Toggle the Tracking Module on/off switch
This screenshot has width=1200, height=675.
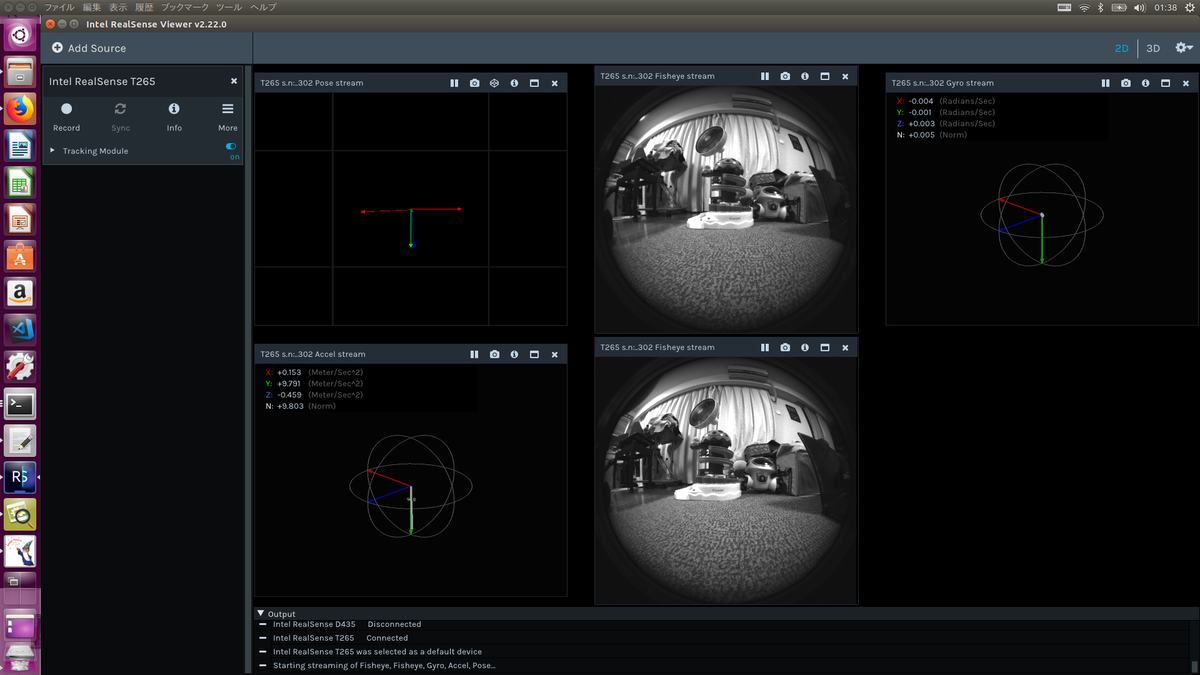(x=231, y=146)
